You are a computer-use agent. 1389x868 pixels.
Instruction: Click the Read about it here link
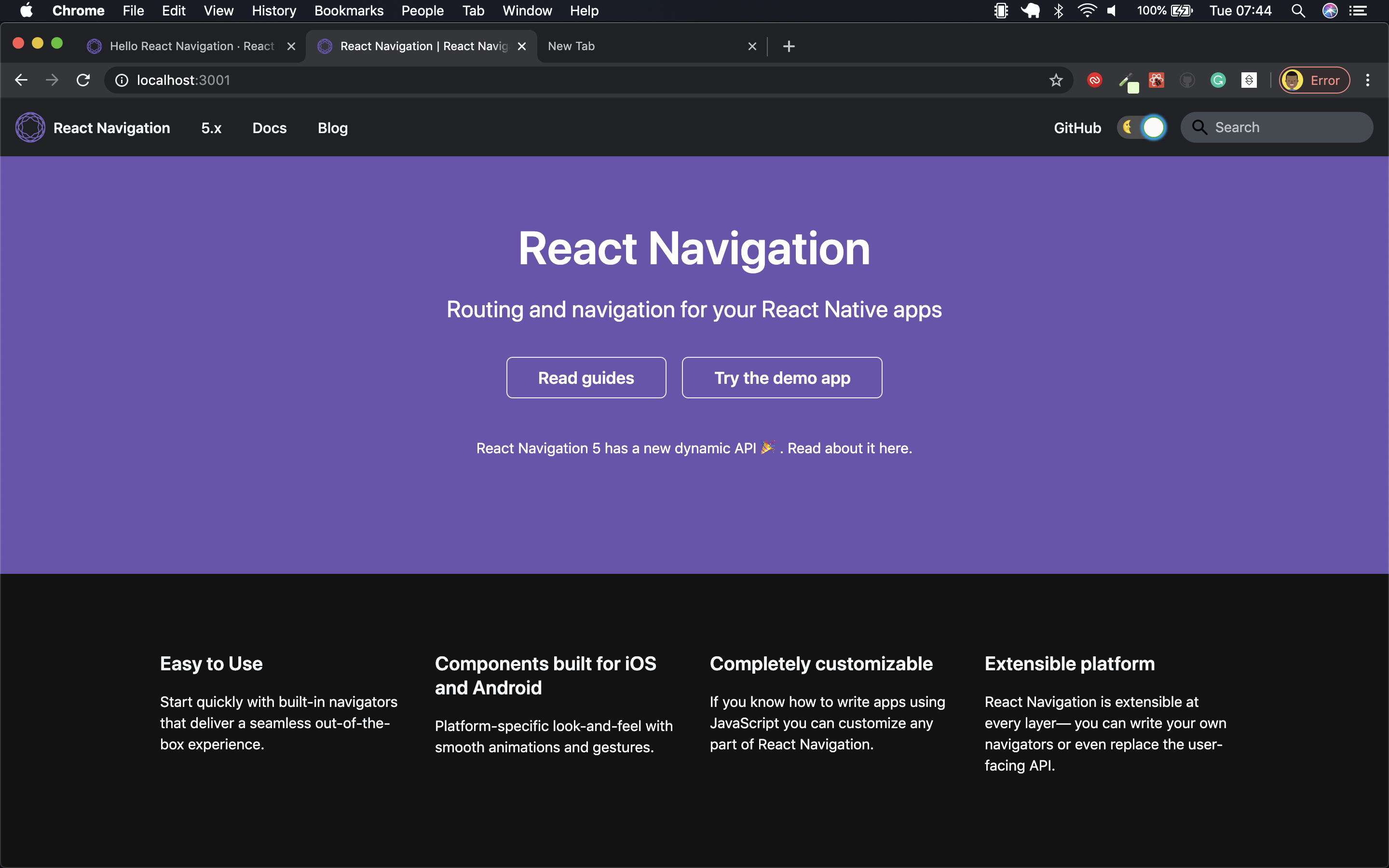[849, 448]
